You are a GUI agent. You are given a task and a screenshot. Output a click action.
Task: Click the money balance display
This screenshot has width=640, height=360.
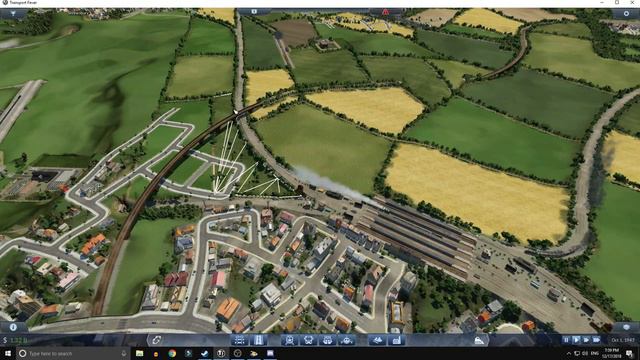[x=16, y=340]
